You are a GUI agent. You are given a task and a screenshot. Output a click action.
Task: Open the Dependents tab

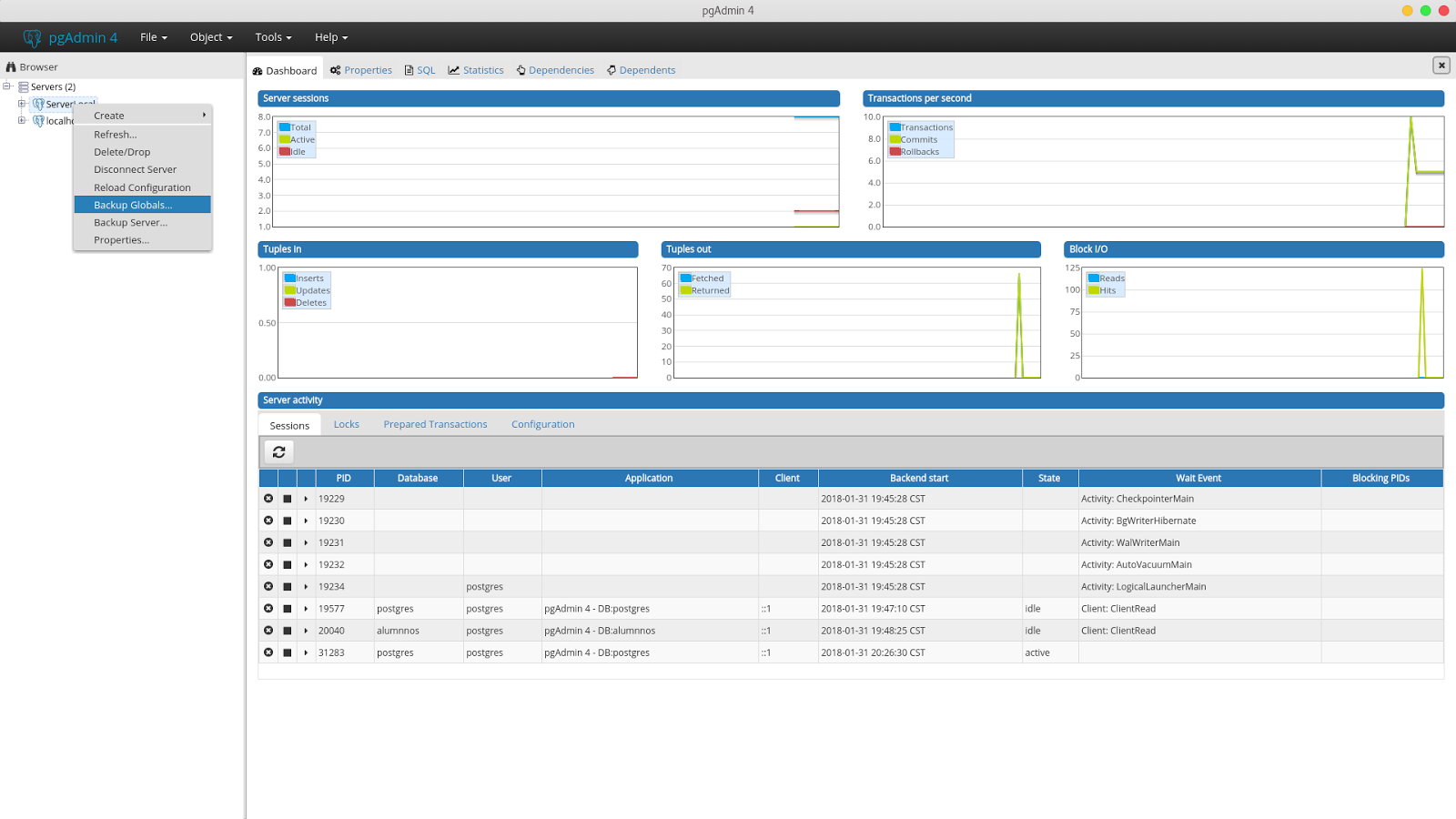coord(642,70)
